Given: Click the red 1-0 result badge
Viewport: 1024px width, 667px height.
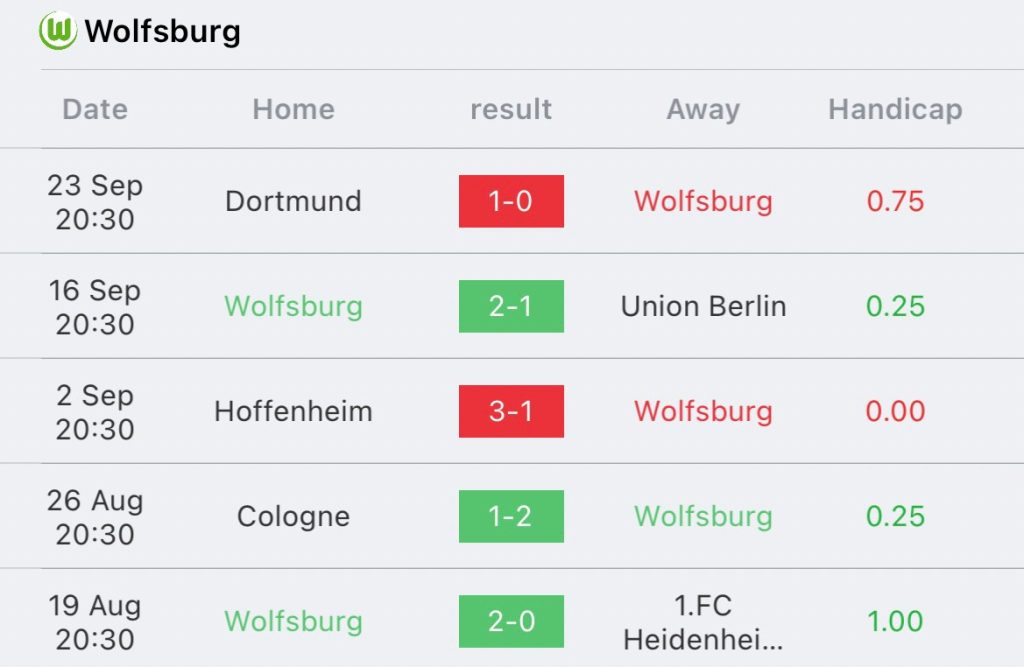Looking at the screenshot, I should point(511,201).
